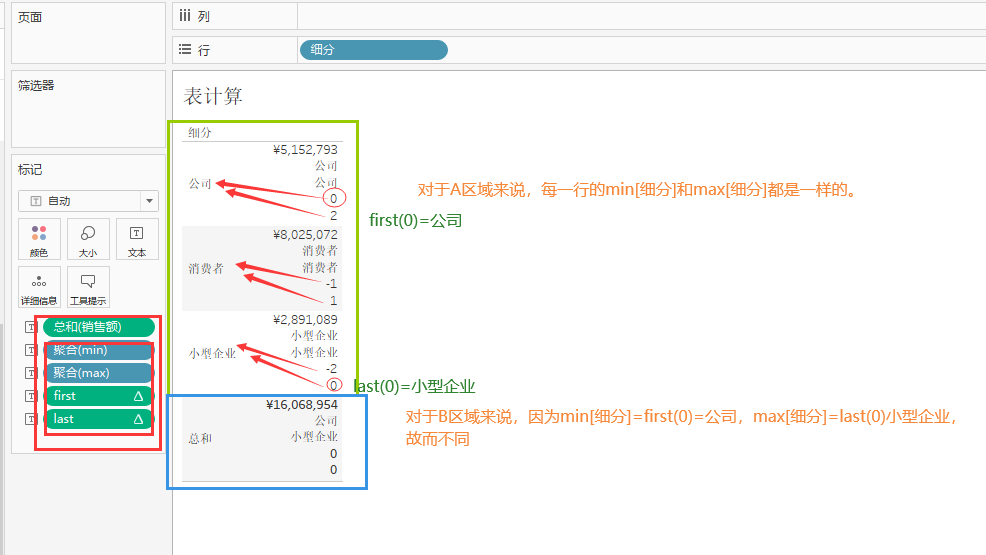Screen dimensions: 986x555
Task: Open the Tooltip (工具提示) marks card
Action: (88, 287)
